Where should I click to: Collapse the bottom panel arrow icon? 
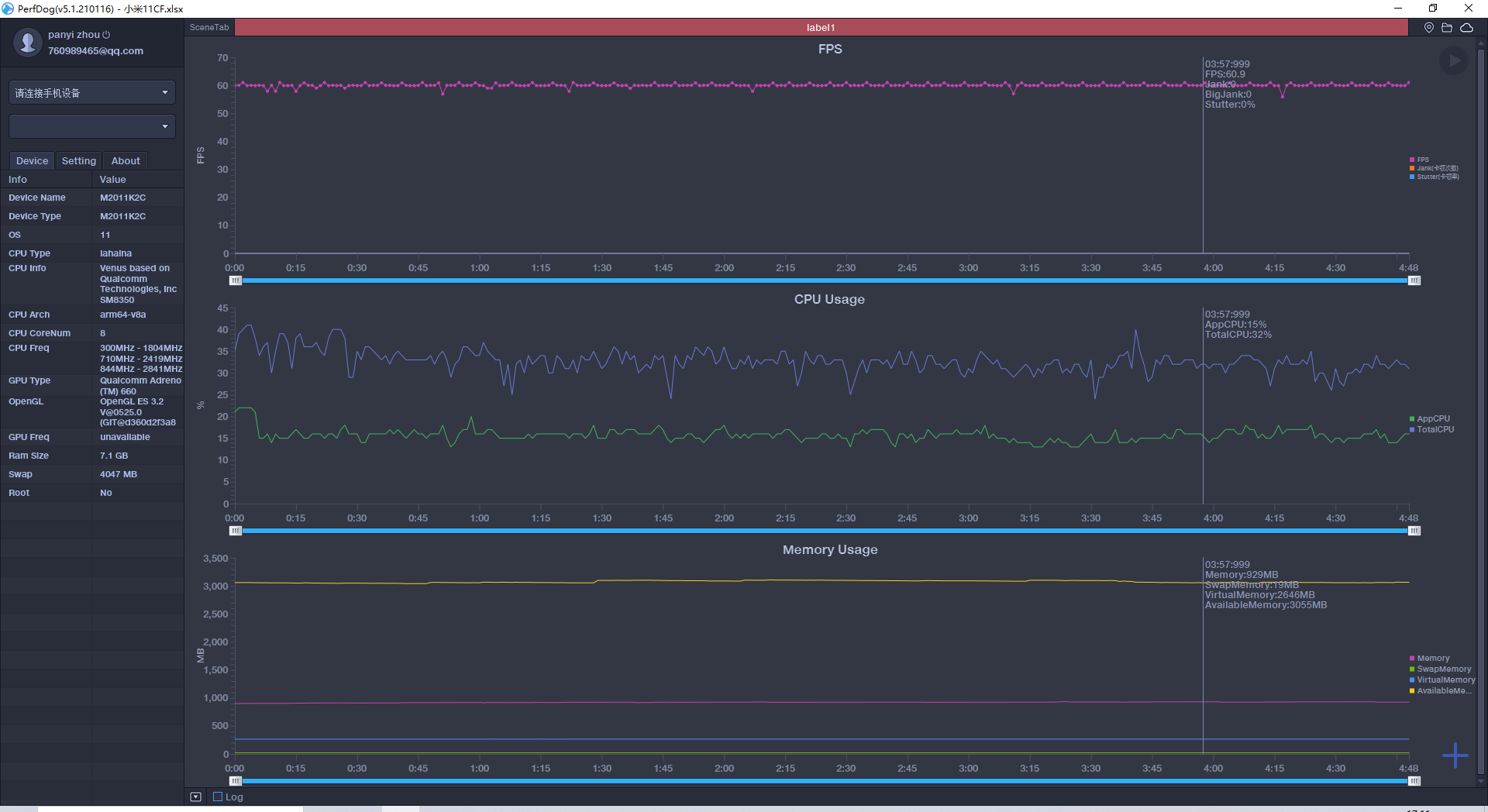click(196, 797)
